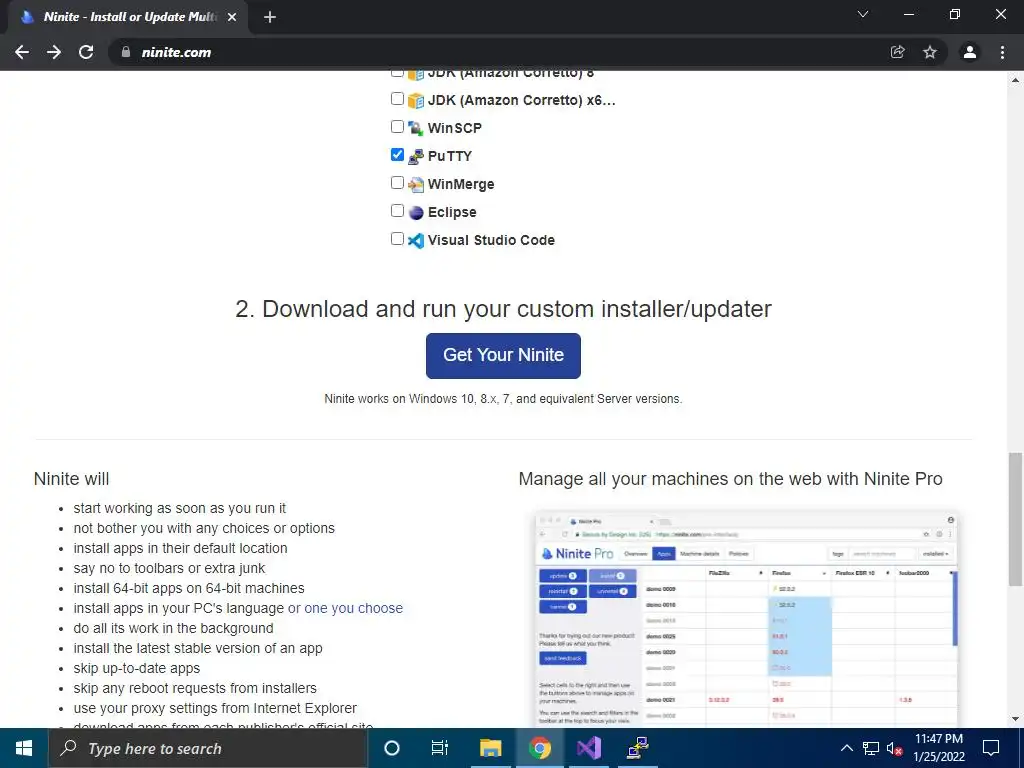Click the 'Download and run your custom installer' heading

pos(503,309)
